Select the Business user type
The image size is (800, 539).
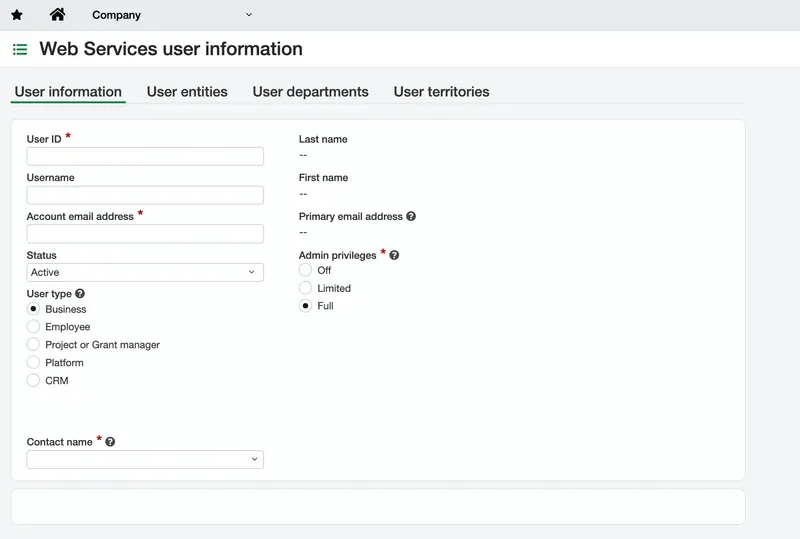click(33, 309)
